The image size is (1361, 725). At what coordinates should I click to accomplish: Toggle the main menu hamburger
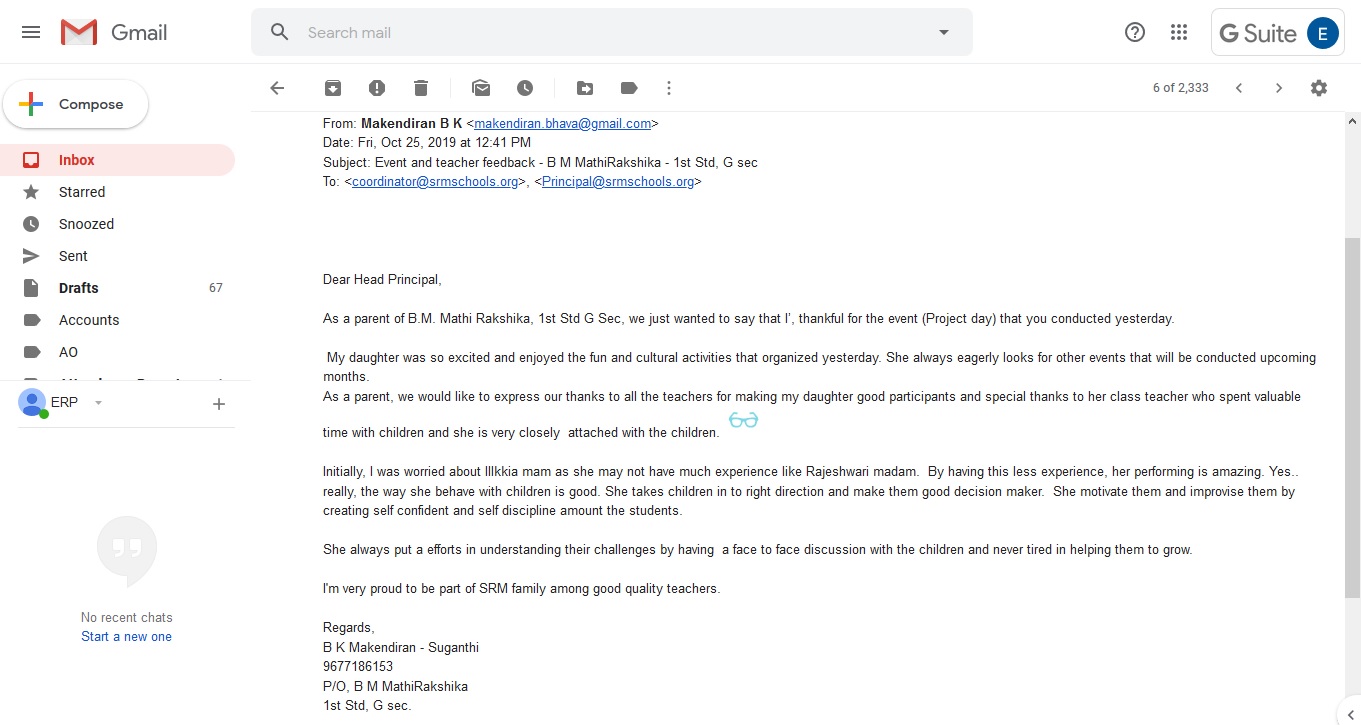[x=31, y=32]
